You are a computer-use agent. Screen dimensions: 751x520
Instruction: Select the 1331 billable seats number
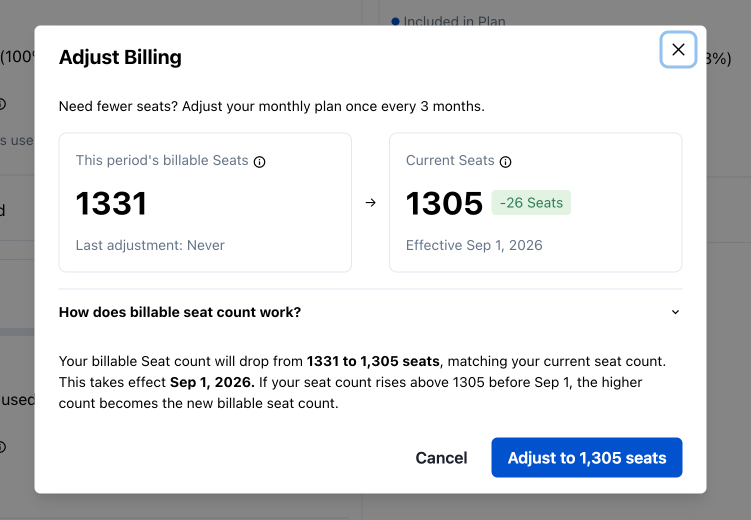pos(111,203)
